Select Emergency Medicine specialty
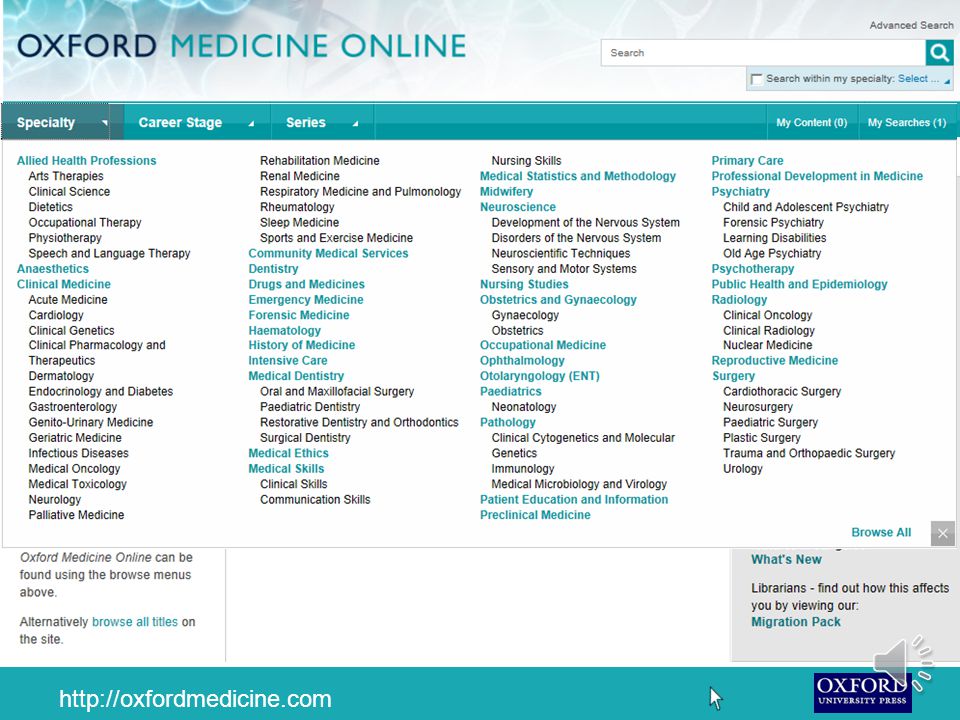Screen dimensions: 960x720 306,299
